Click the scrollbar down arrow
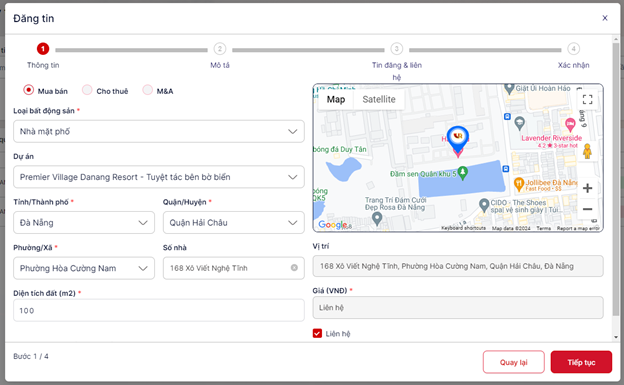The height and width of the screenshot is (385, 624). tap(616, 337)
